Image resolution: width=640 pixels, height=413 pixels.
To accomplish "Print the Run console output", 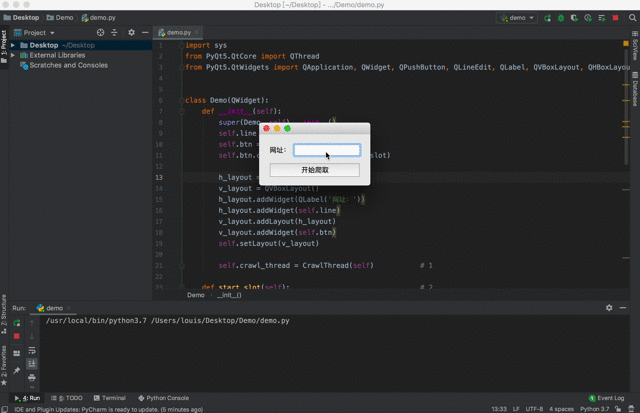I will coord(32,377).
